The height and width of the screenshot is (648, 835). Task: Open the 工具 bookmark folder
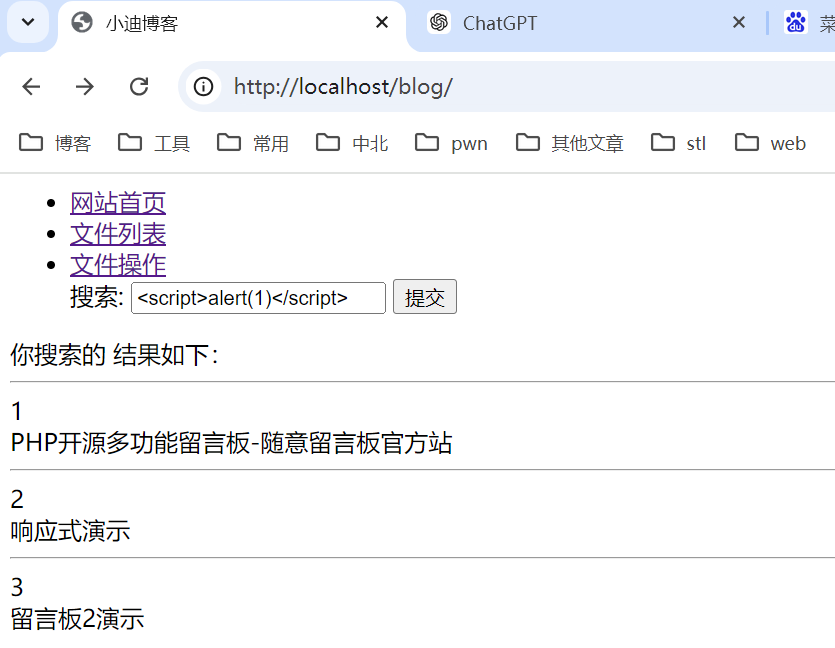coord(154,143)
